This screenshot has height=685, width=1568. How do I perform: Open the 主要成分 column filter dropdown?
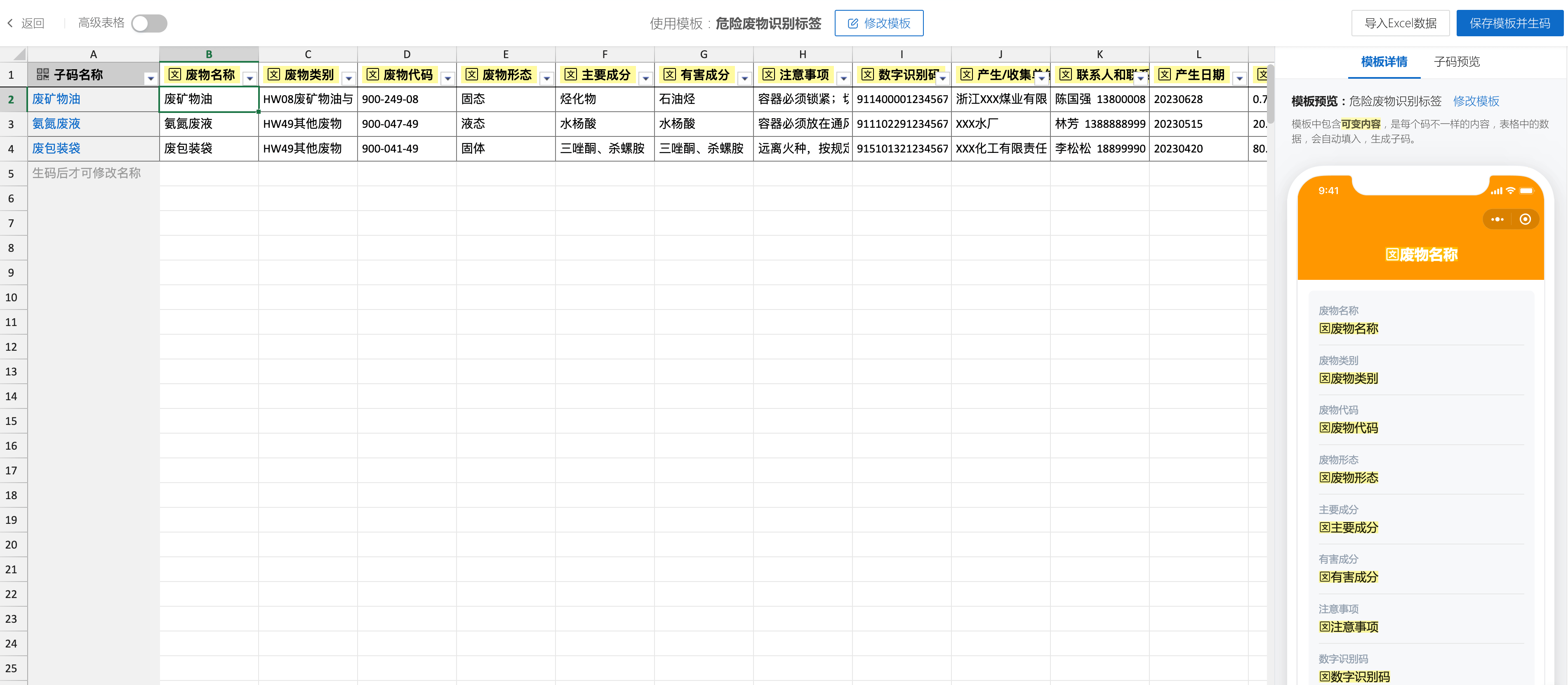coord(646,78)
